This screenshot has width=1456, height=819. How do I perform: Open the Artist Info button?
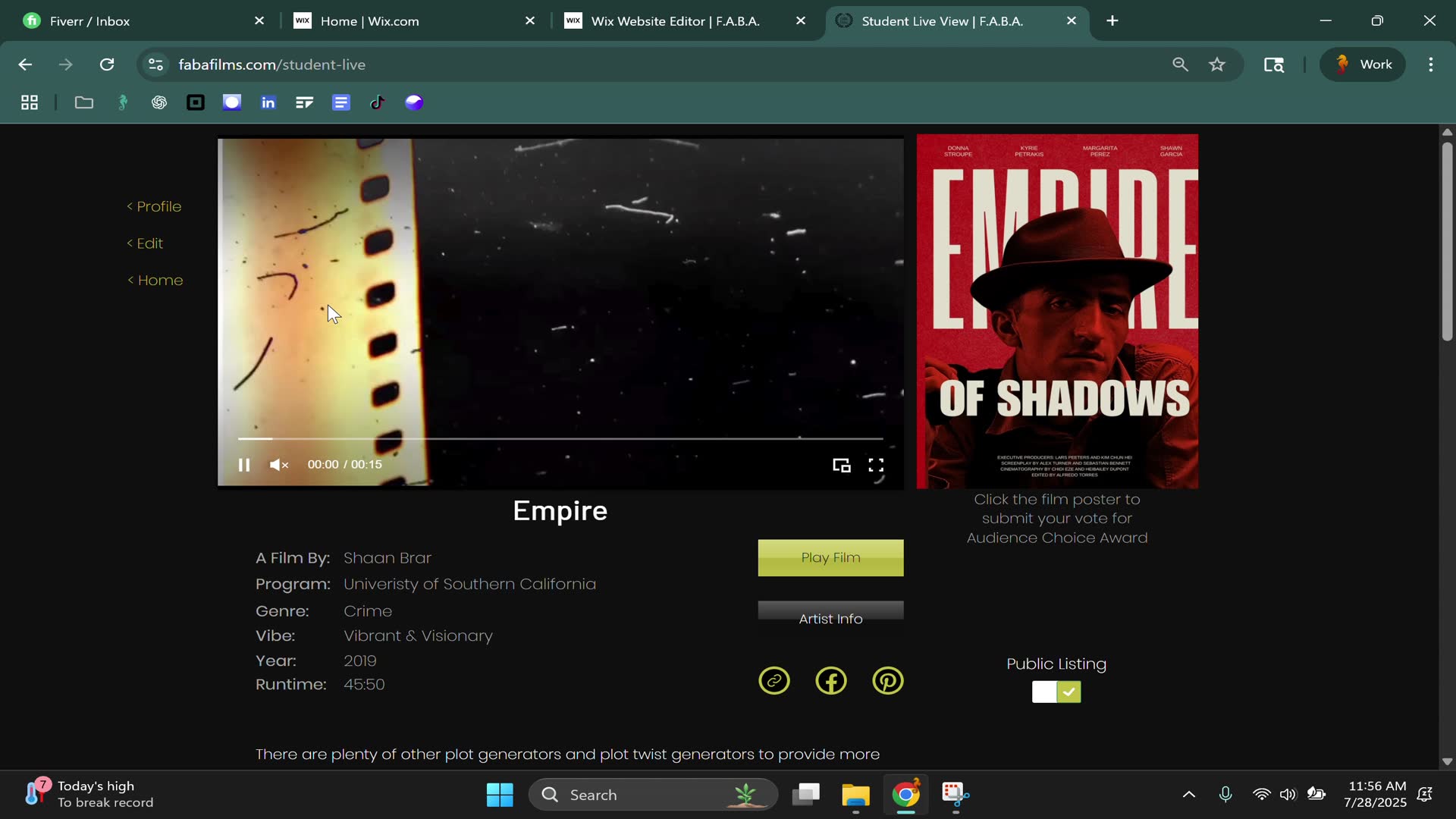click(830, 617)
